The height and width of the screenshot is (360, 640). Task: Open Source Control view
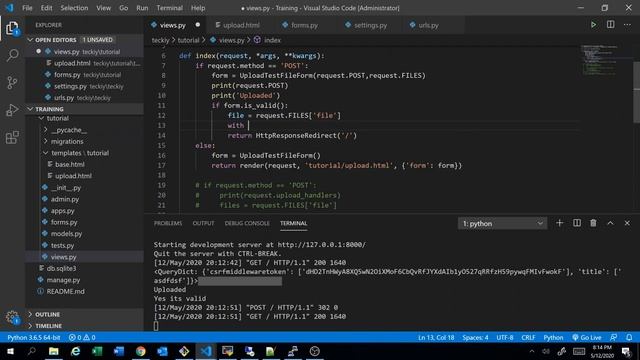[12, 82]
